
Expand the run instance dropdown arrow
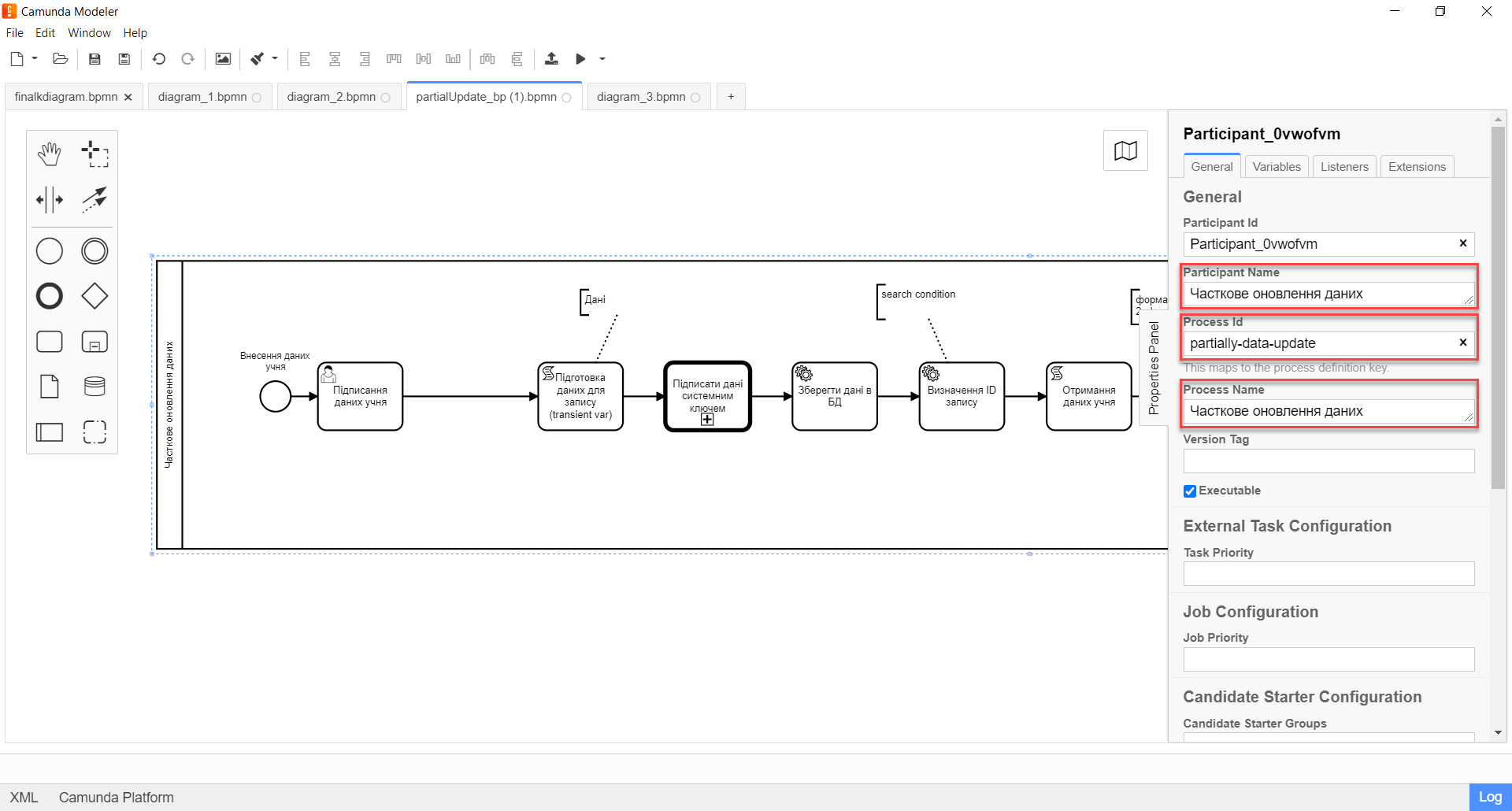602,59
